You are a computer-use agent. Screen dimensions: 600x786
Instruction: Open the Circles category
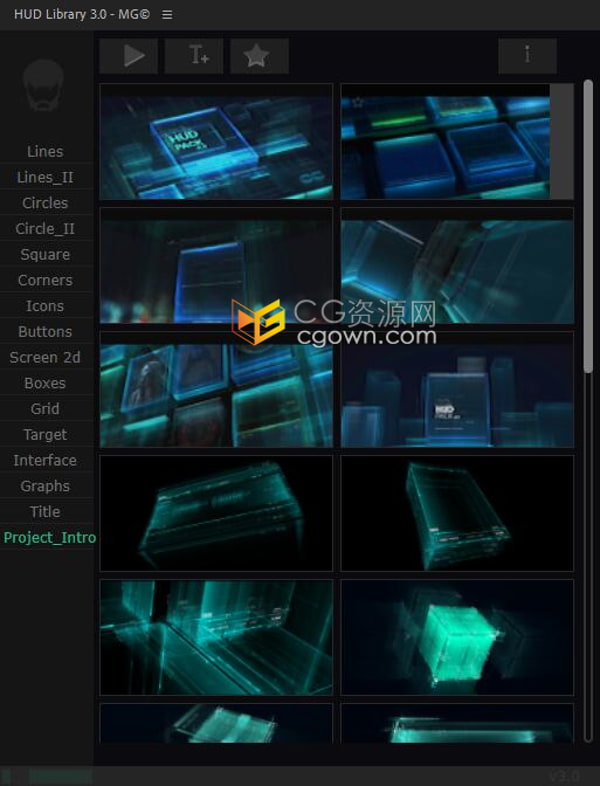pos(45,203)
